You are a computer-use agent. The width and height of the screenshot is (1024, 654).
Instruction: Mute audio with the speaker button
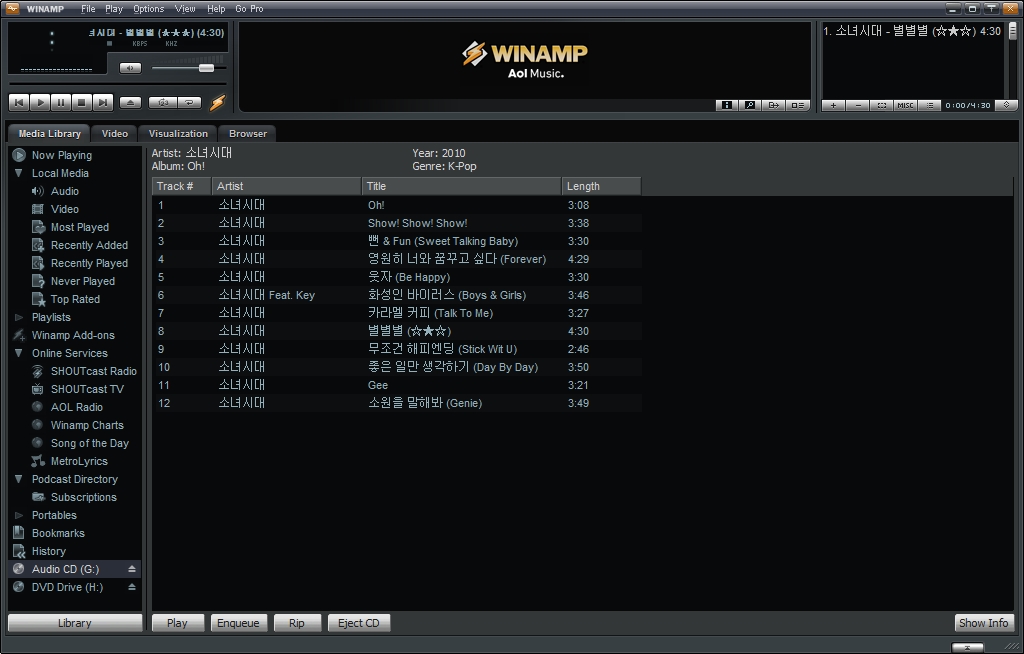coord(131,68)
